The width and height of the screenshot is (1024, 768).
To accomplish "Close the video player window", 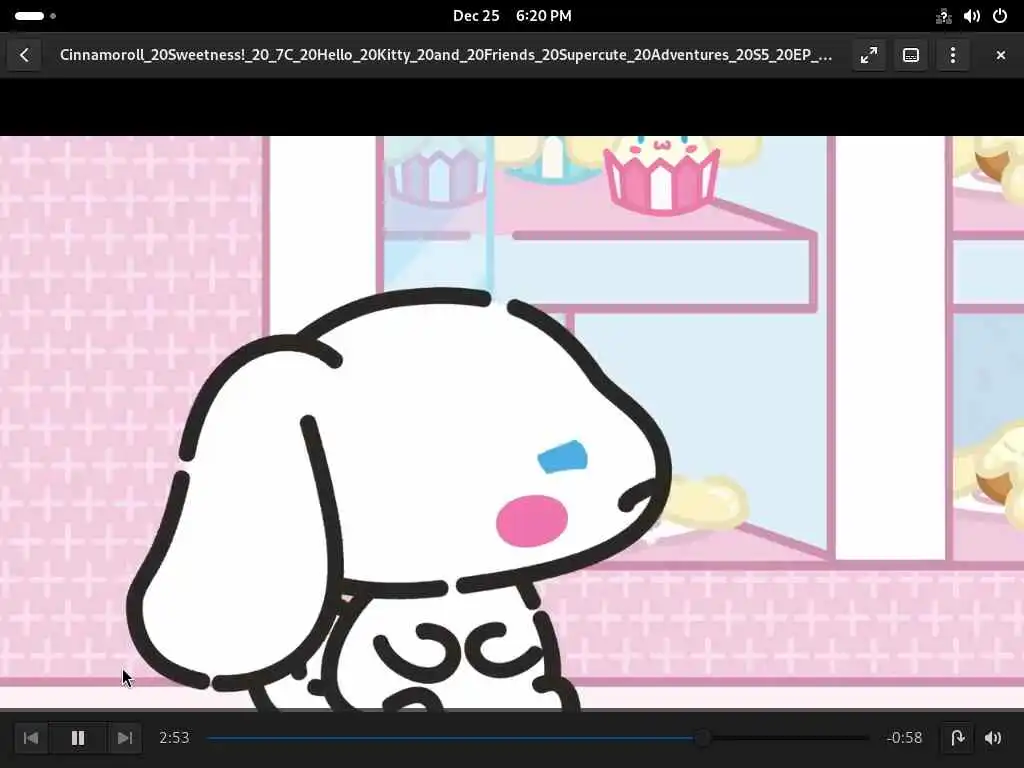I will coord(1000,55).
